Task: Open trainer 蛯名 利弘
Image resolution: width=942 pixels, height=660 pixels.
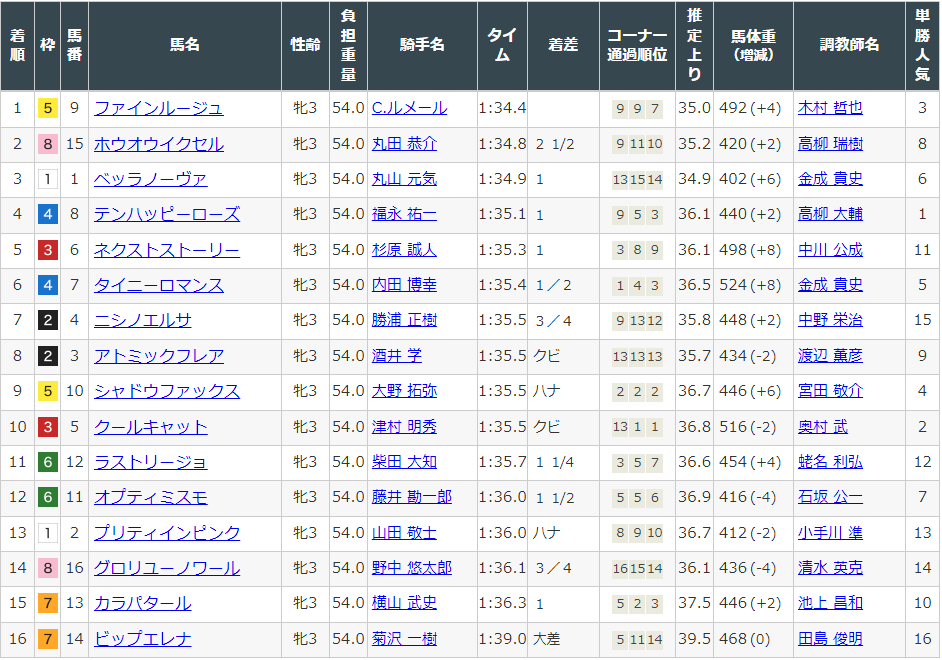Action: (x=830, y=462)
